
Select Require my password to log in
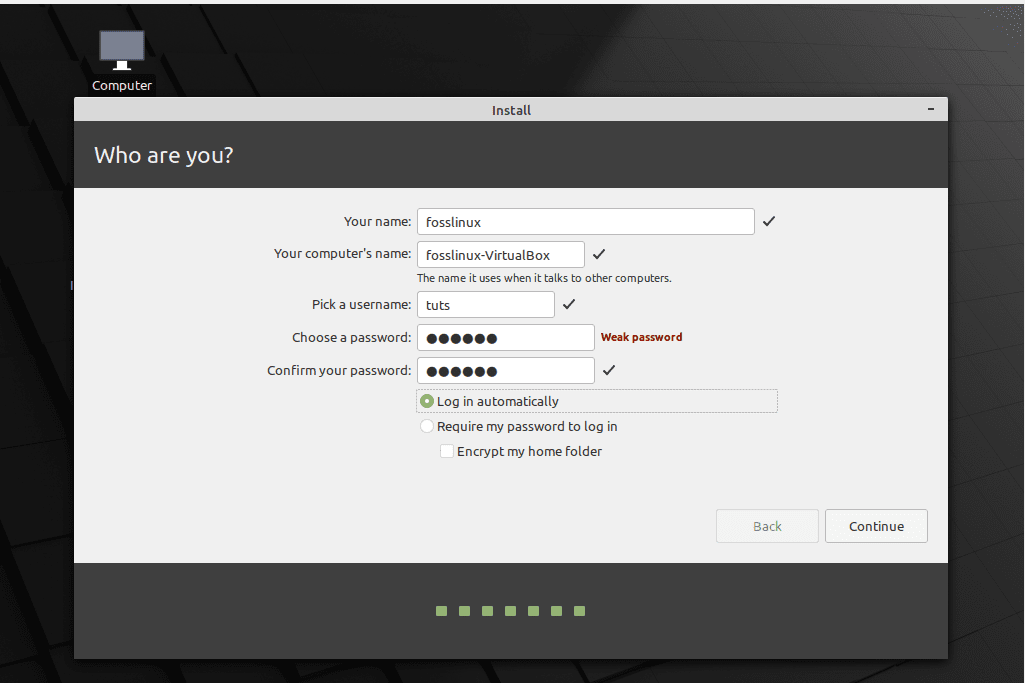pos(427,426)
